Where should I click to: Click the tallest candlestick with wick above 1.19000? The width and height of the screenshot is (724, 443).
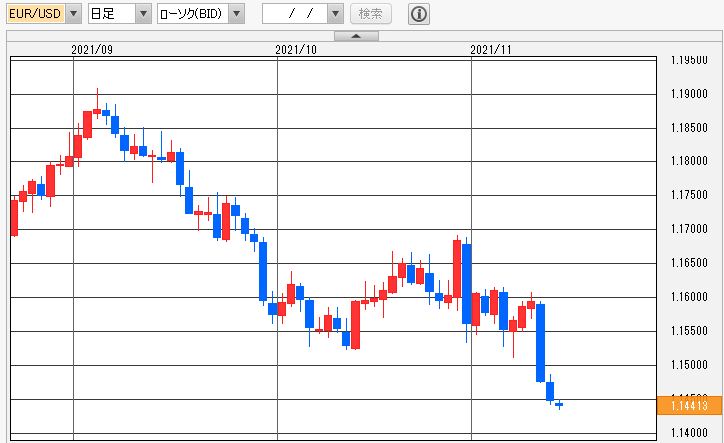97,103
